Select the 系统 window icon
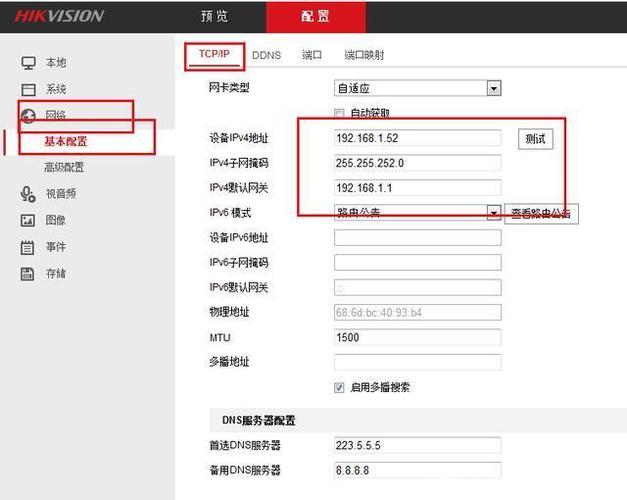627x500 pixels. click(28, 89)
